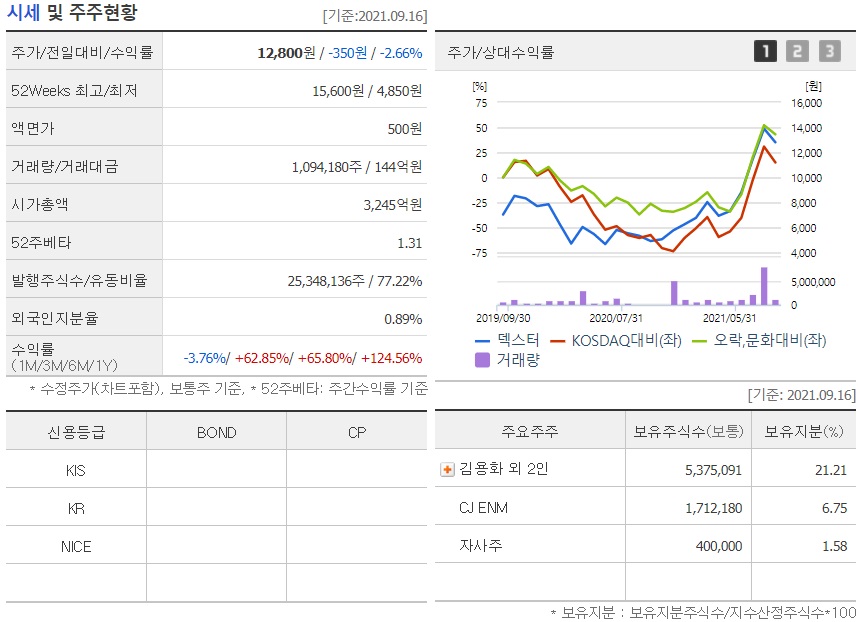Click the -350원 change value
The image size is (860, 622).
348,53
